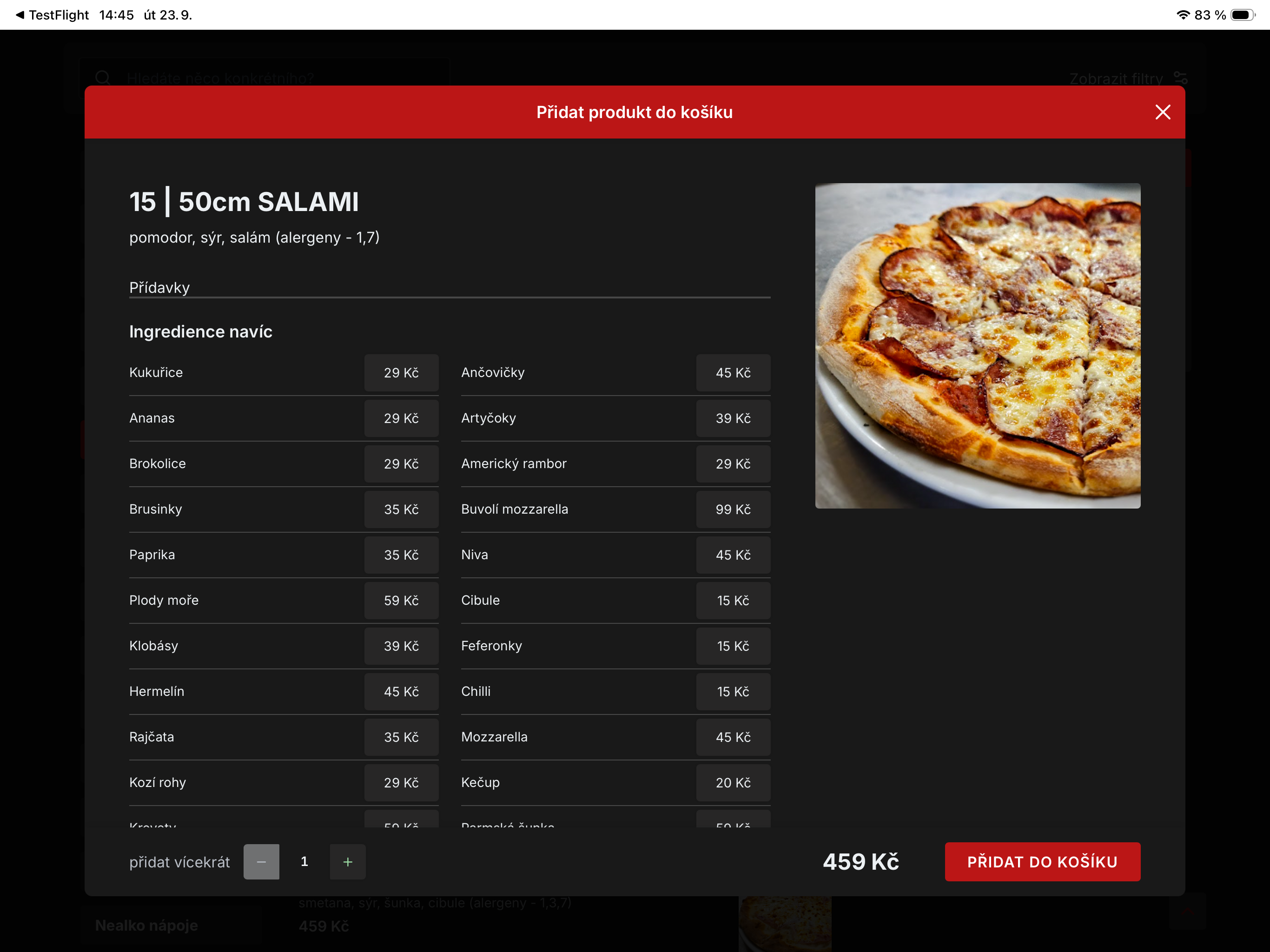This screenshot has height=952, width=1270.
Task: Add Cibule for 15 Kč
Action: click(x=733, y=600)
